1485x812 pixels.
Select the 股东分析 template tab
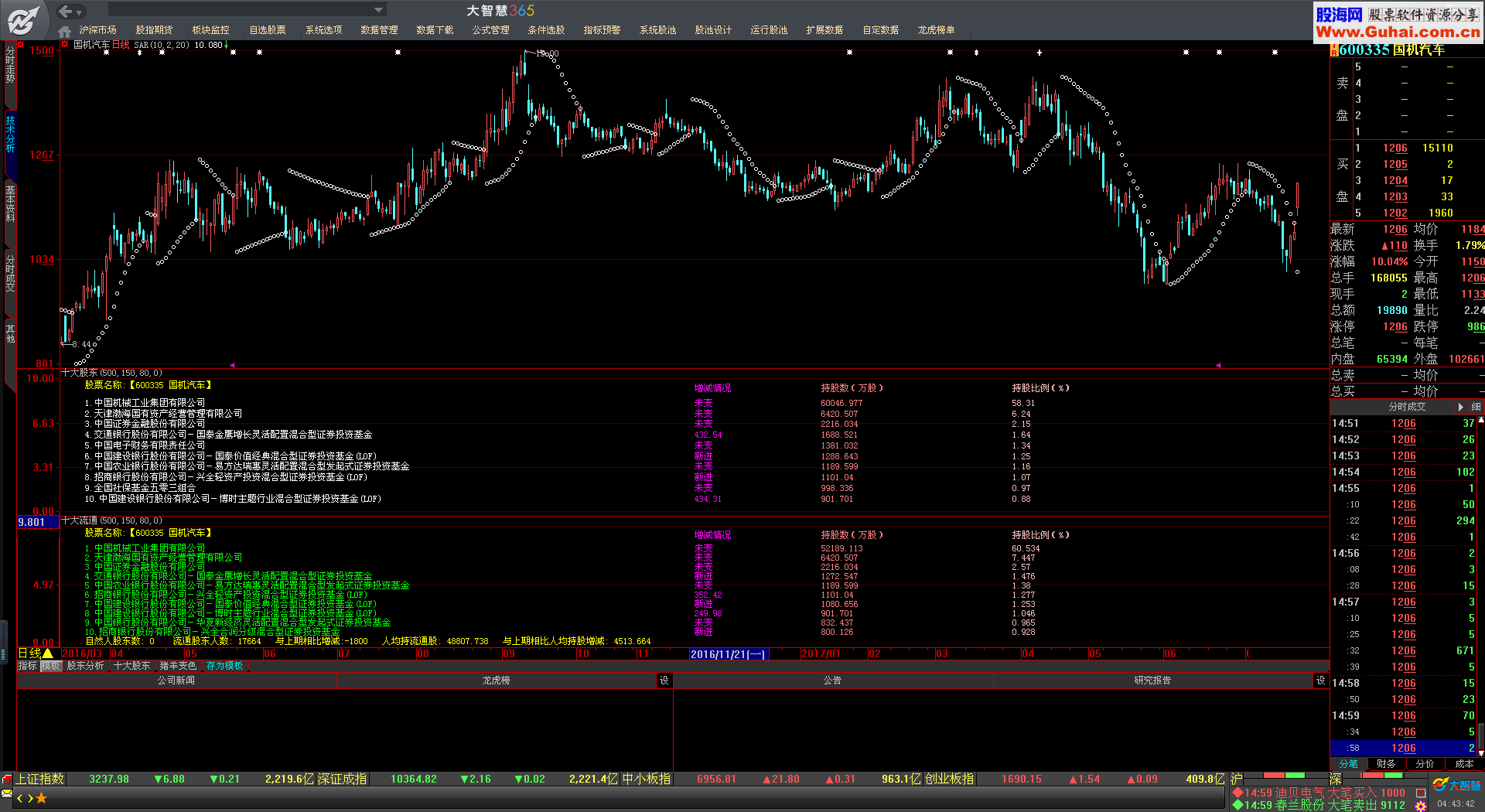point(85,666)
